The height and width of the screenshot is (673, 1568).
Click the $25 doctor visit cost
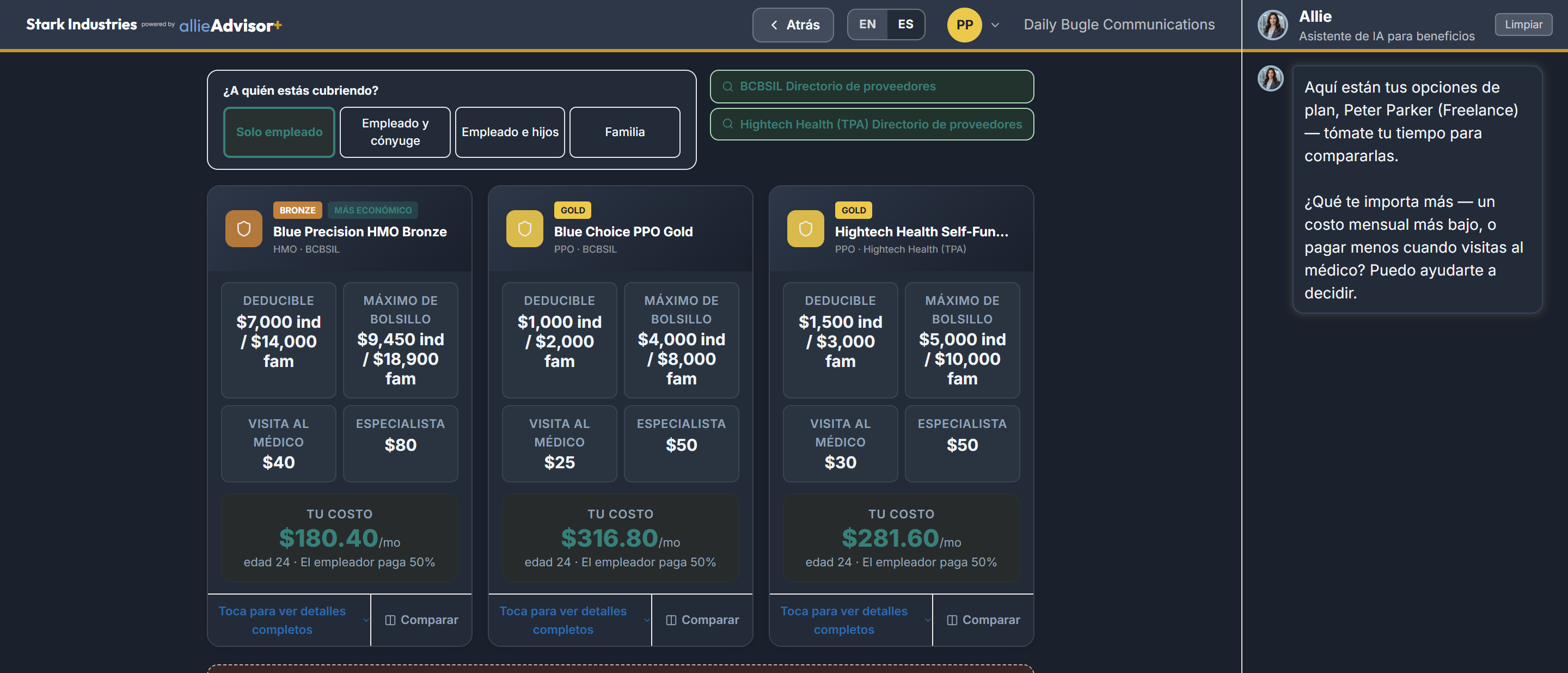point(559,462)
